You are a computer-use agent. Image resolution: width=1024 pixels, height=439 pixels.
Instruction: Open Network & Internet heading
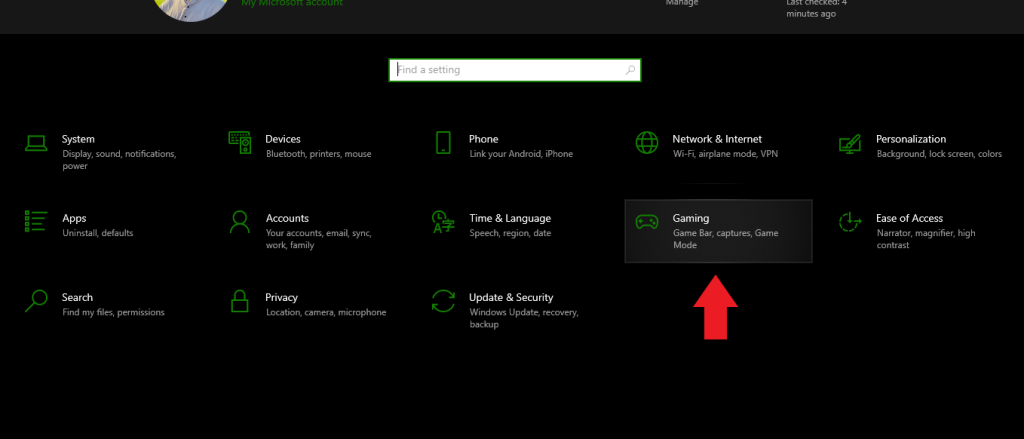coord(717,138)
